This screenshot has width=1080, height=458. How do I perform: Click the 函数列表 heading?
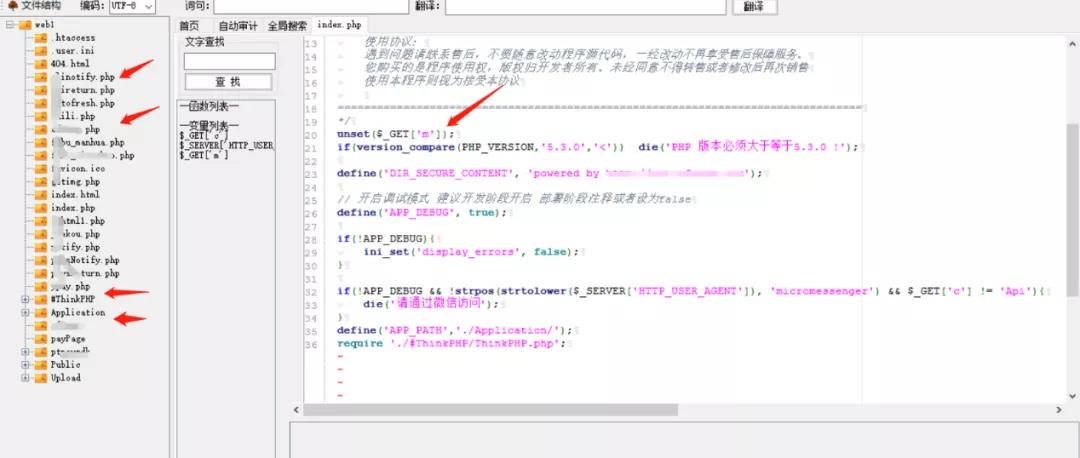coord(209,106)
